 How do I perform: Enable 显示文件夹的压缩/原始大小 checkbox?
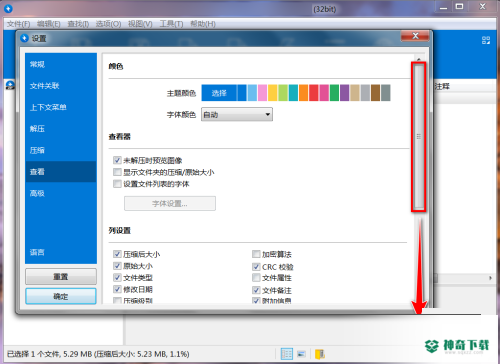[117, 172]
